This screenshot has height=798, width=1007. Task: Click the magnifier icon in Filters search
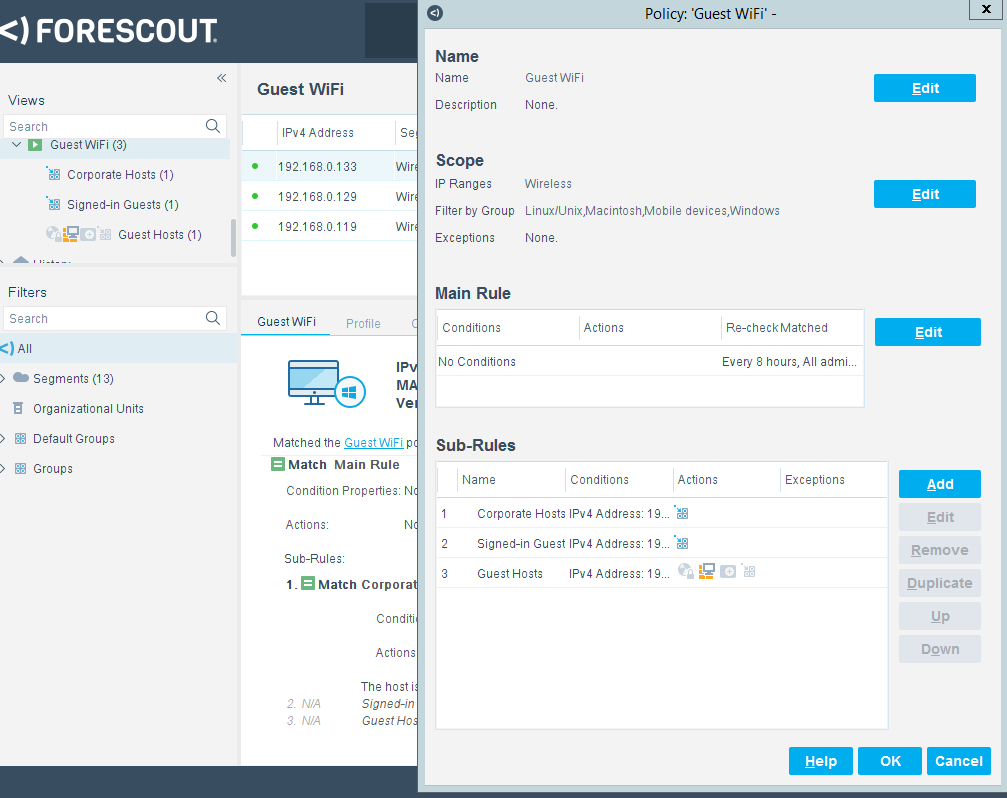tap(213, 318)
